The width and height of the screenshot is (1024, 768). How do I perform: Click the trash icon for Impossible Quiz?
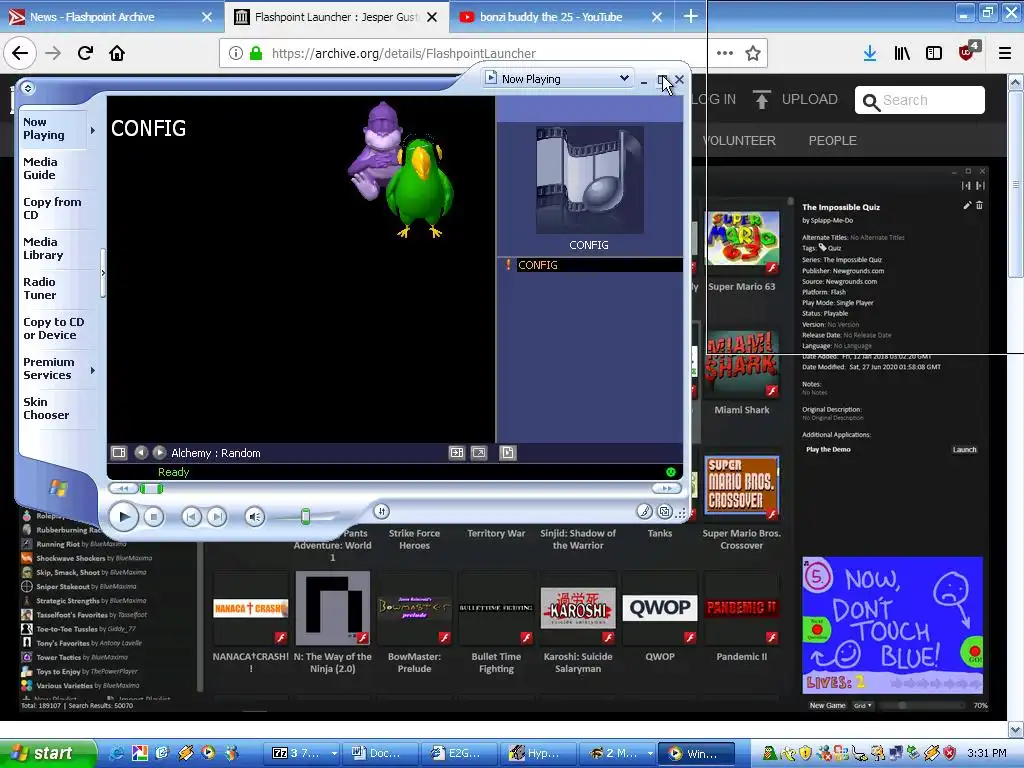tap(979, 206)
